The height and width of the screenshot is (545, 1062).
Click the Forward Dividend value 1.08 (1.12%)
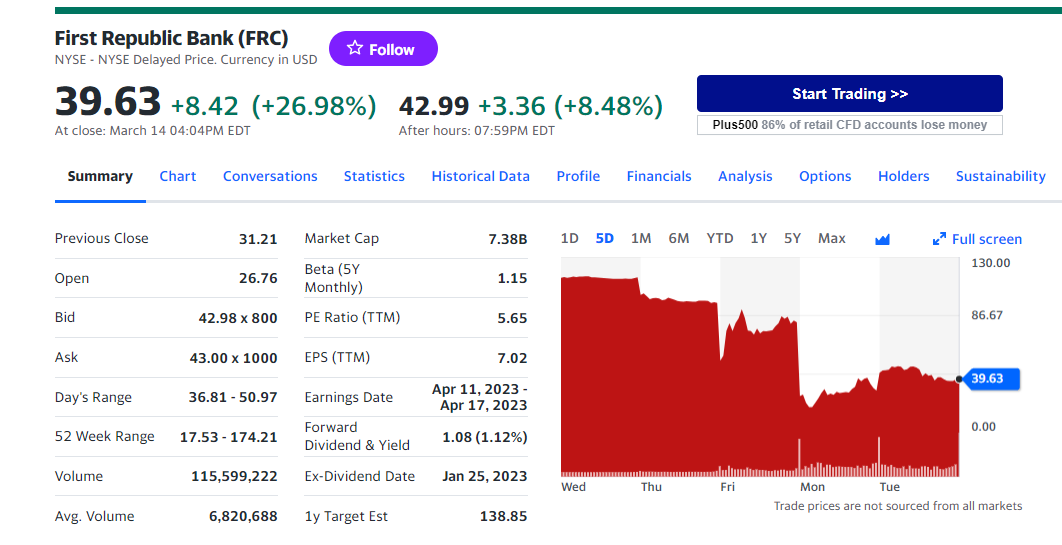point(485,437)
